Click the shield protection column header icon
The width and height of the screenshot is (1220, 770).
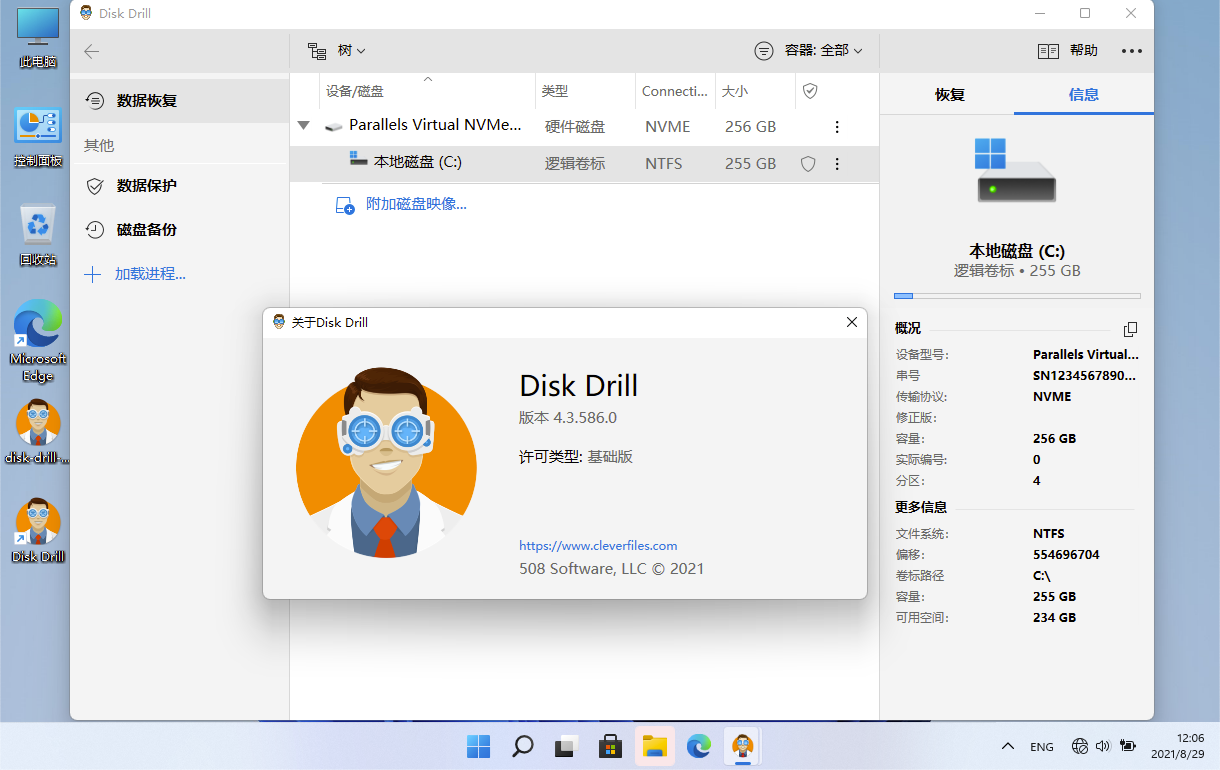tap(811, 91)
